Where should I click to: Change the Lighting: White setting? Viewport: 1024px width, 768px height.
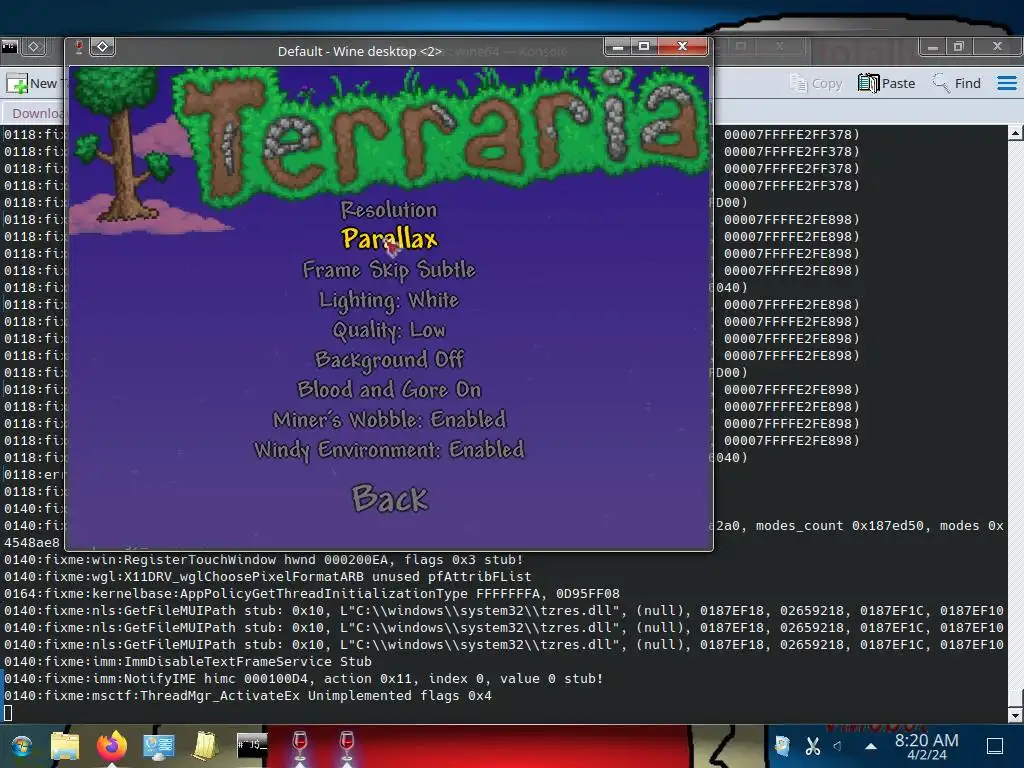point(389,300)
